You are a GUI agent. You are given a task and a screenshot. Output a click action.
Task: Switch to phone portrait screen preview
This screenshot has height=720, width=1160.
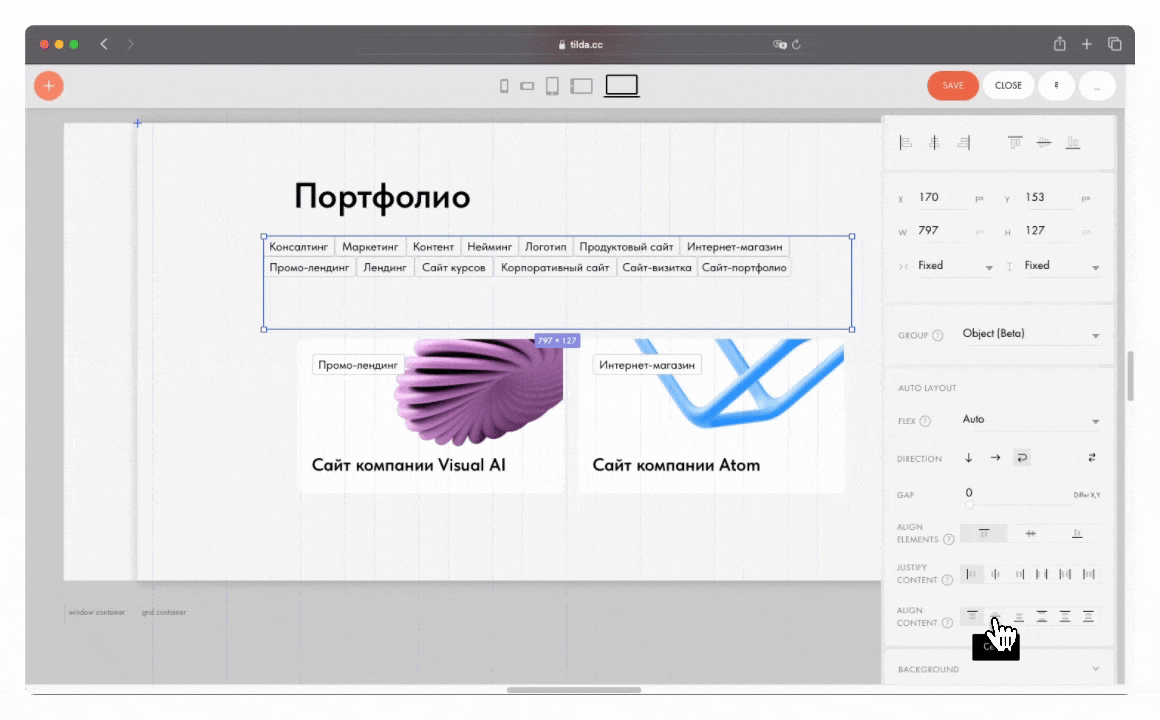tap(504, 87)
